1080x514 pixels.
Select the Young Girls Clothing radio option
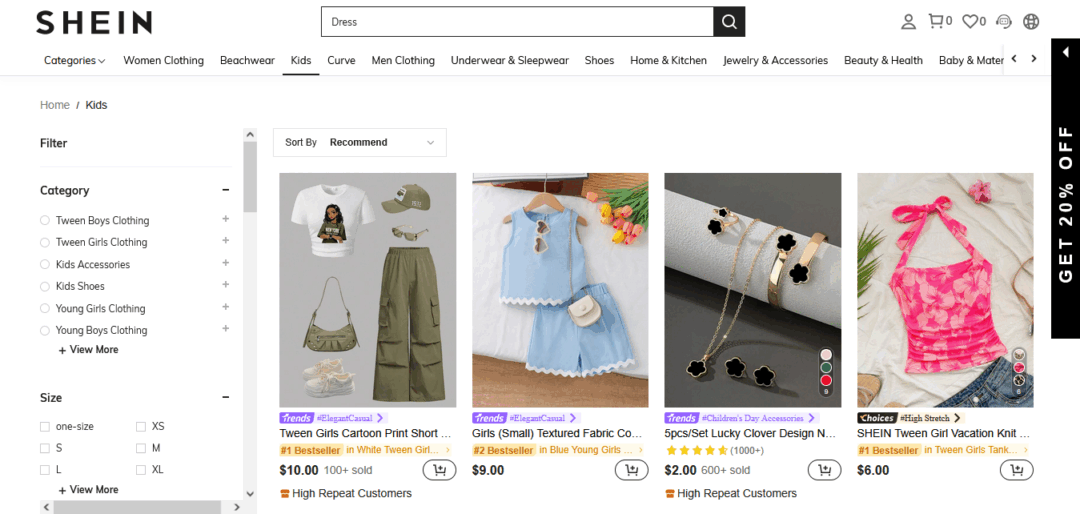coord(45,308)
